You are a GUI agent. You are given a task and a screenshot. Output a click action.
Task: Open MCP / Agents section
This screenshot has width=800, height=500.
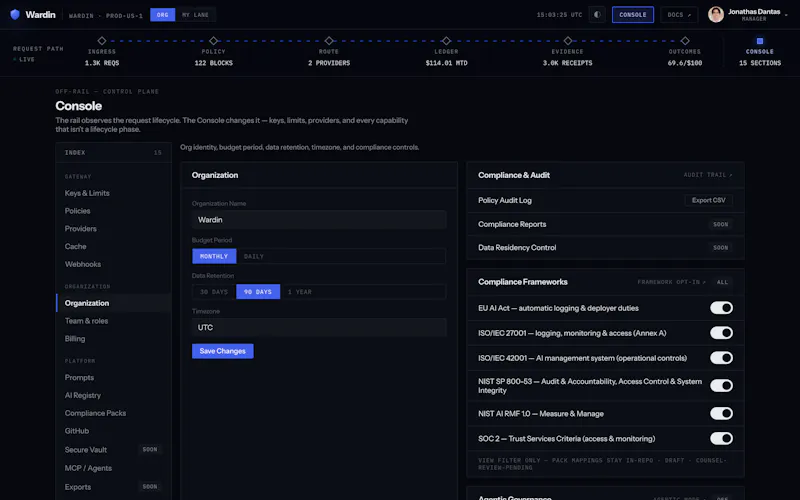tap(88, 468)
